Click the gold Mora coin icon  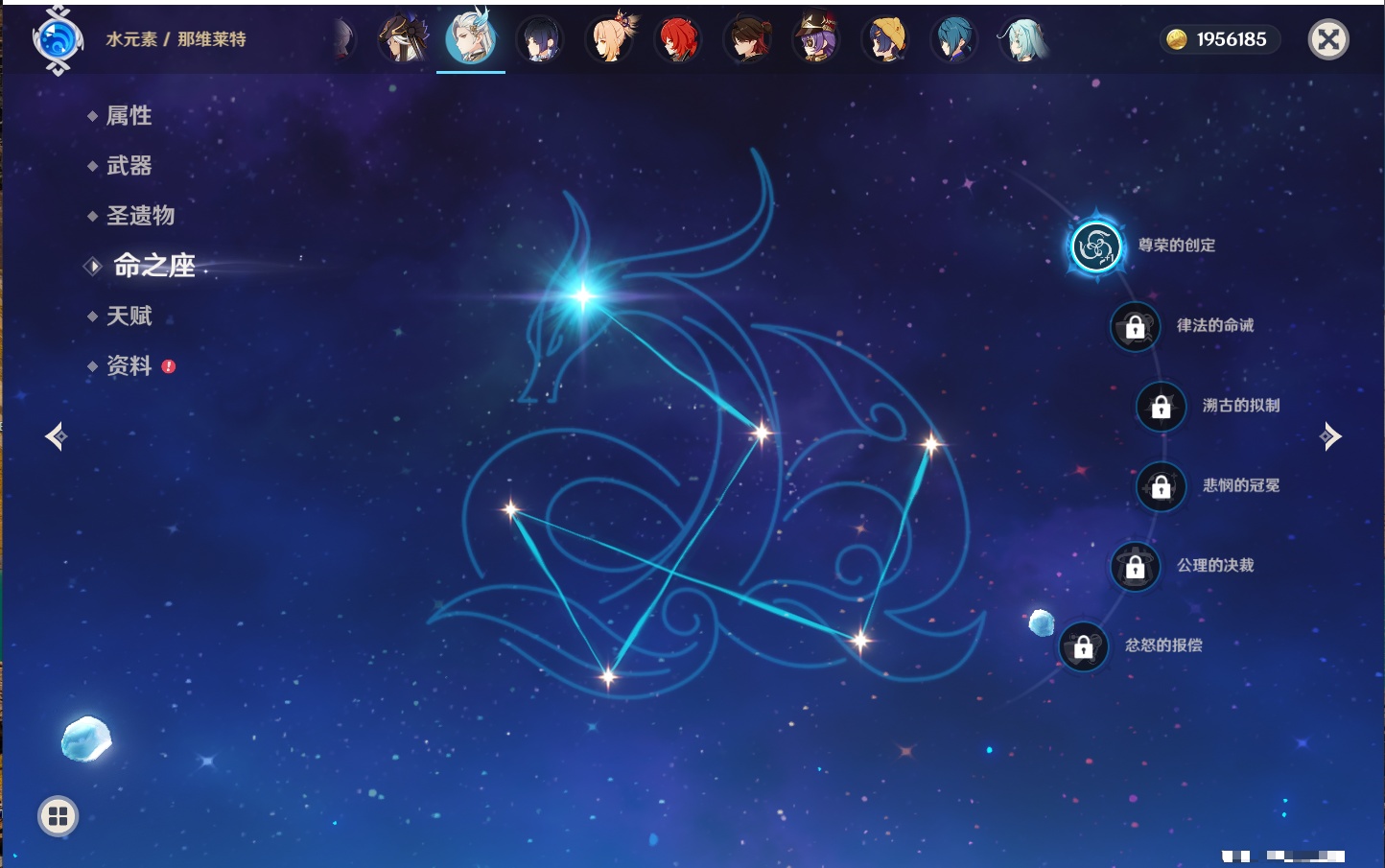click(1177, 39)
